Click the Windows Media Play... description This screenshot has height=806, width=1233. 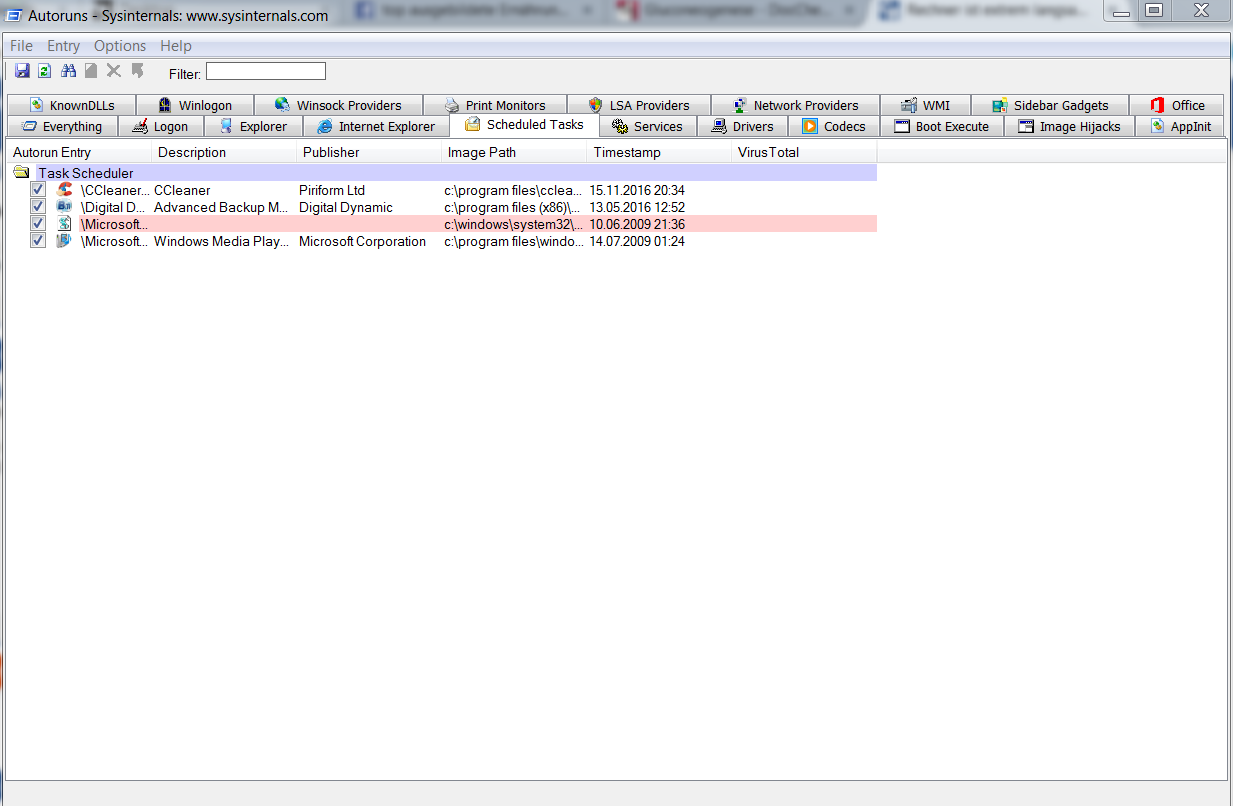[222, 241]
